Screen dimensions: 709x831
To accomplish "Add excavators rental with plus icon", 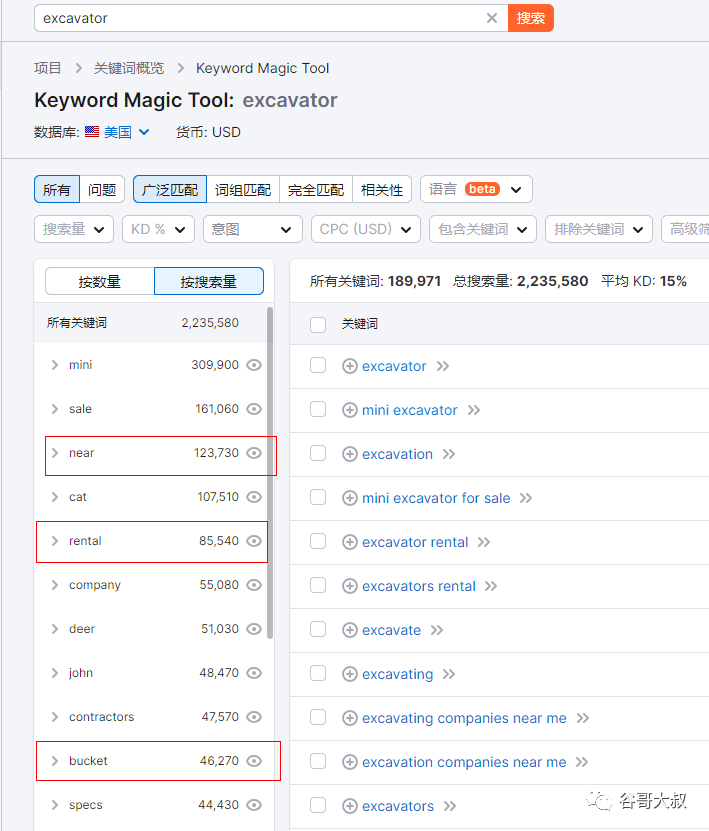I will click(350, 586).
